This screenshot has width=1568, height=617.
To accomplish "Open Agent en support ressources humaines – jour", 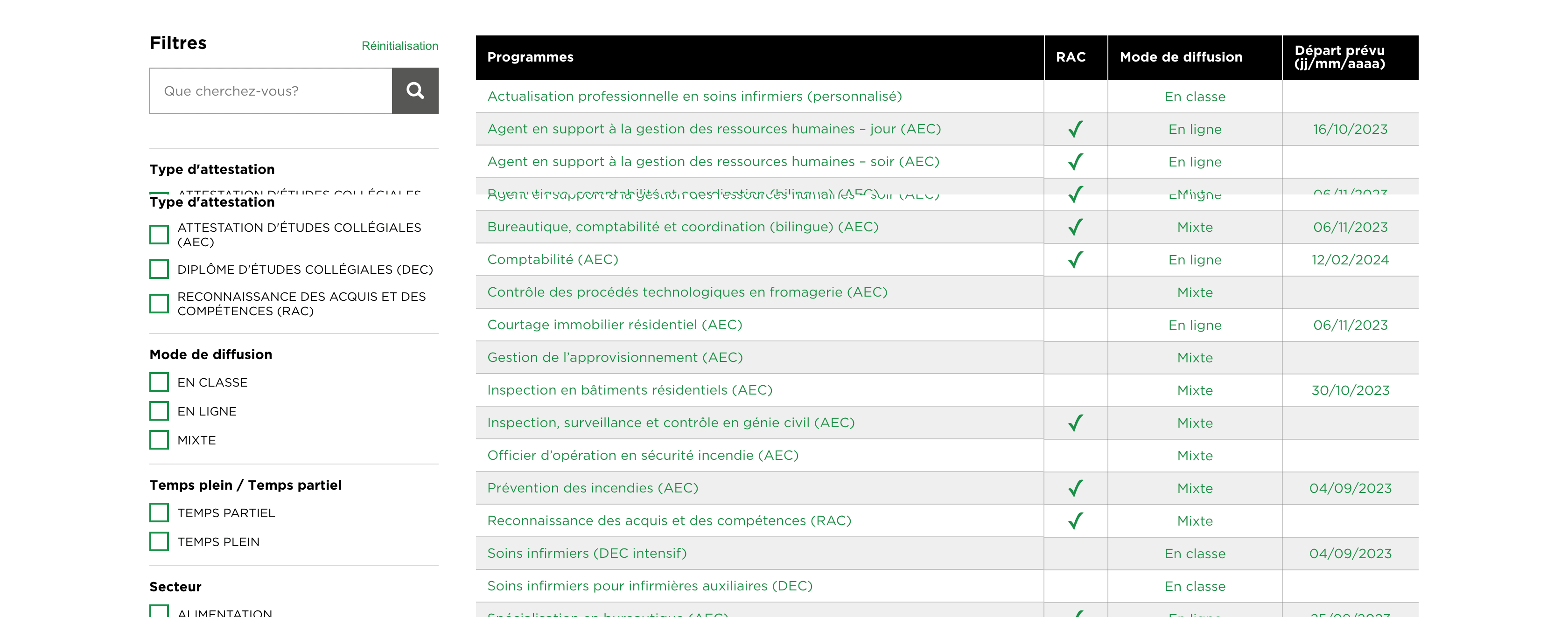I will click(714, 129).
